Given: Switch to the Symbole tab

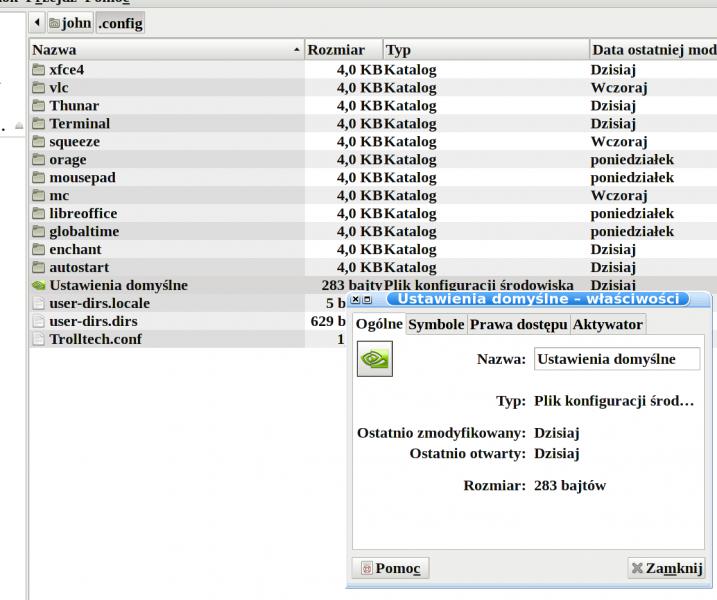Looking at the screenshot, I should click(x=436, y=325).
